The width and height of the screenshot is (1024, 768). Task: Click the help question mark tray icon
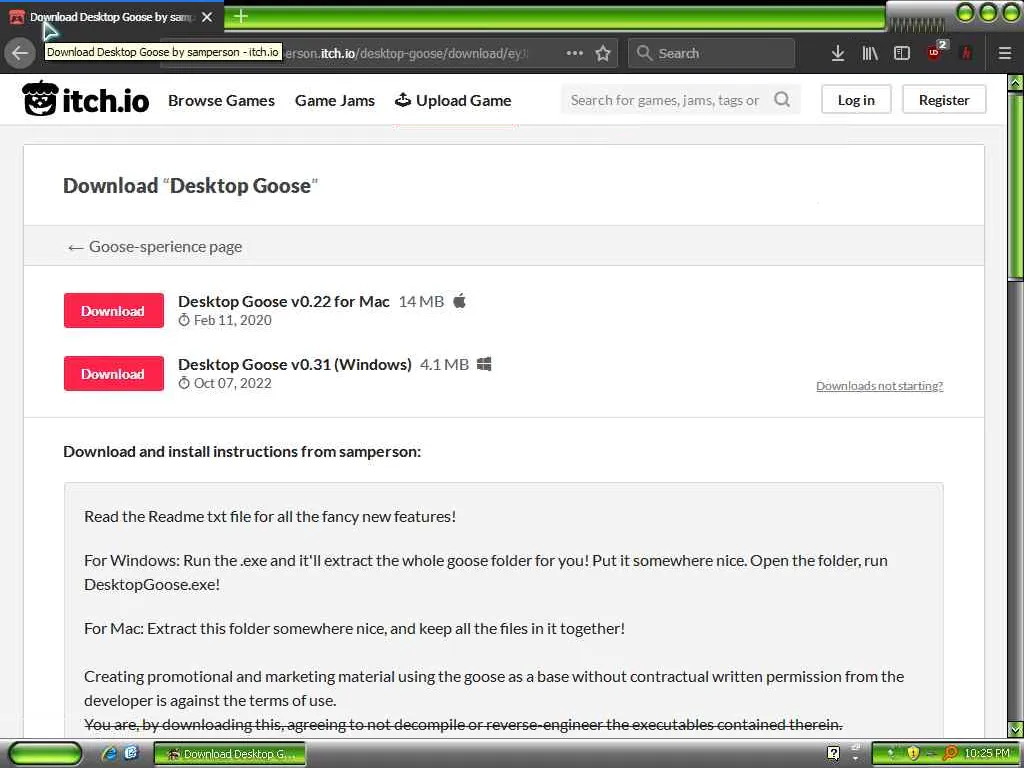(833, 753)
